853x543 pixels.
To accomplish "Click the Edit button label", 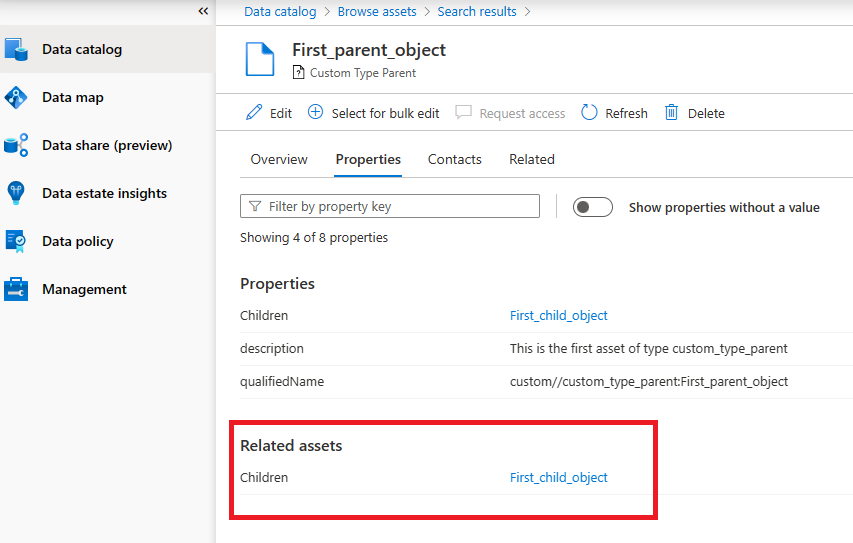I will [x=281, y=113].
